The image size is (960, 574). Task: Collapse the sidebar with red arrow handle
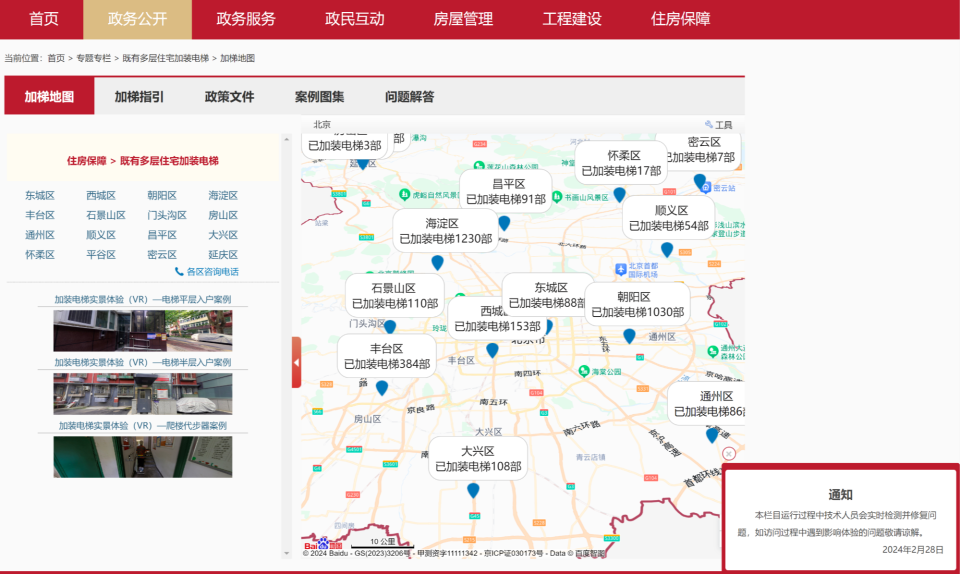tap(296, 362)
